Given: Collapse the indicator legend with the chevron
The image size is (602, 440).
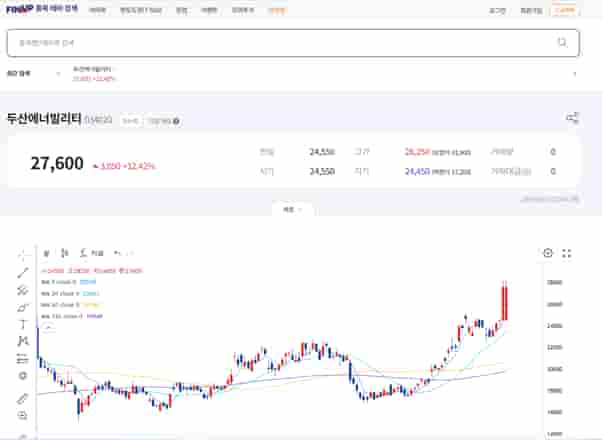Looking at the screenshot, I should pos(48,328).
